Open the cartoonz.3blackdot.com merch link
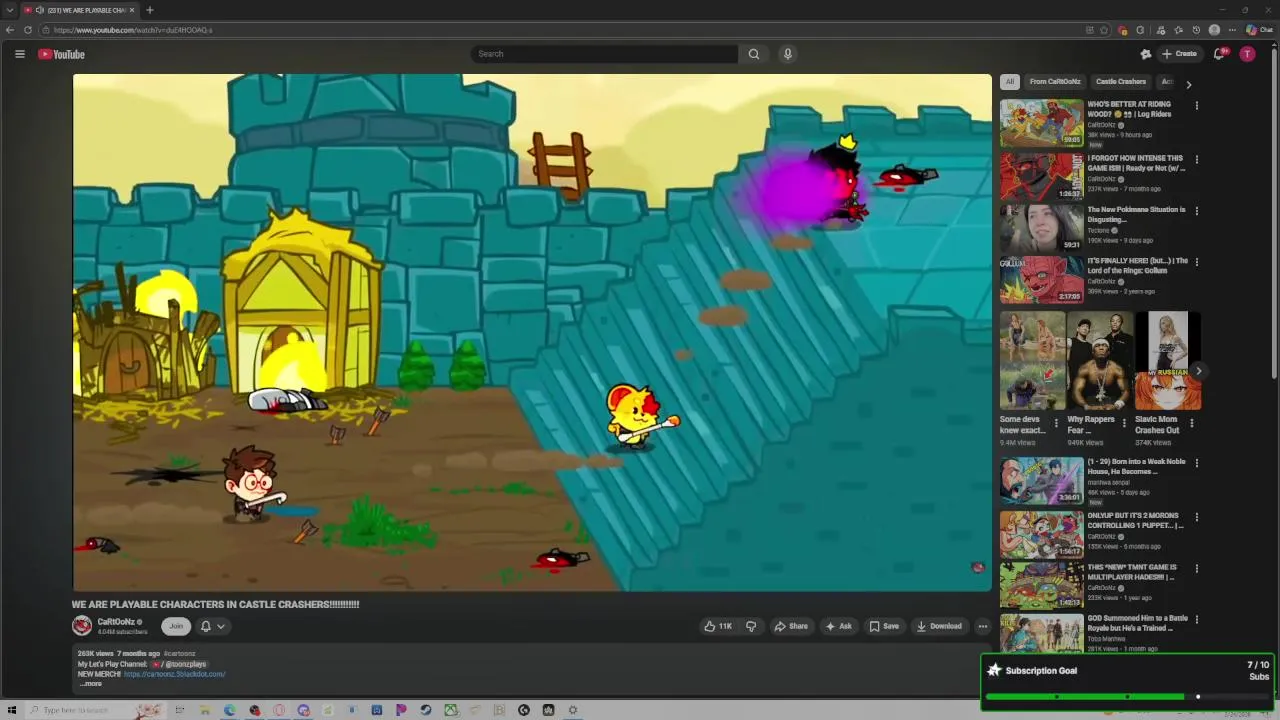Image resolution: width=1280 pixels, height=720 pixels. [175, 674]
